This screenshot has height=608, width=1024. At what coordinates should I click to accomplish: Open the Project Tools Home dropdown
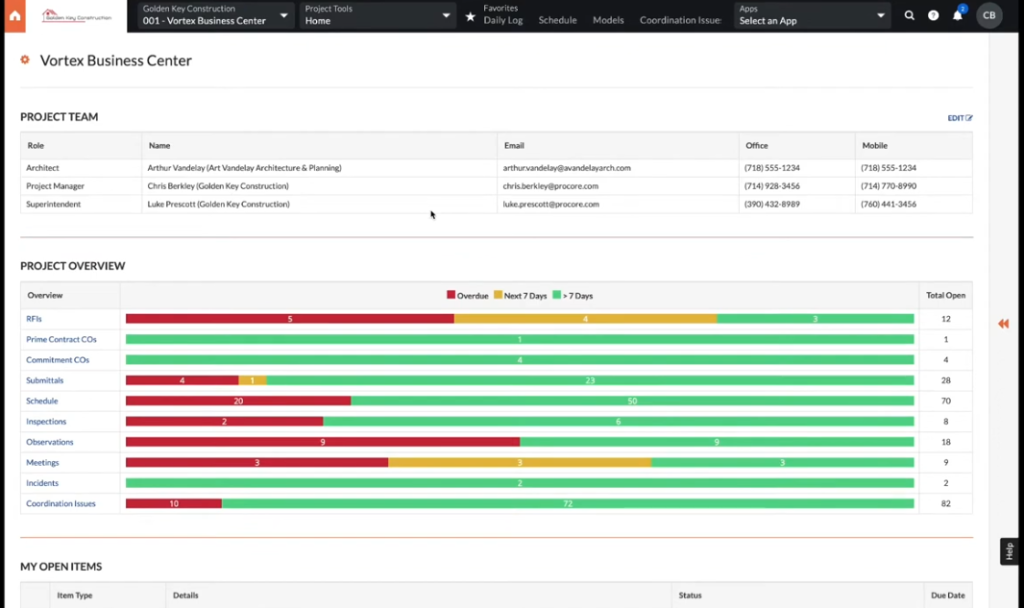(x=377, y=15)
